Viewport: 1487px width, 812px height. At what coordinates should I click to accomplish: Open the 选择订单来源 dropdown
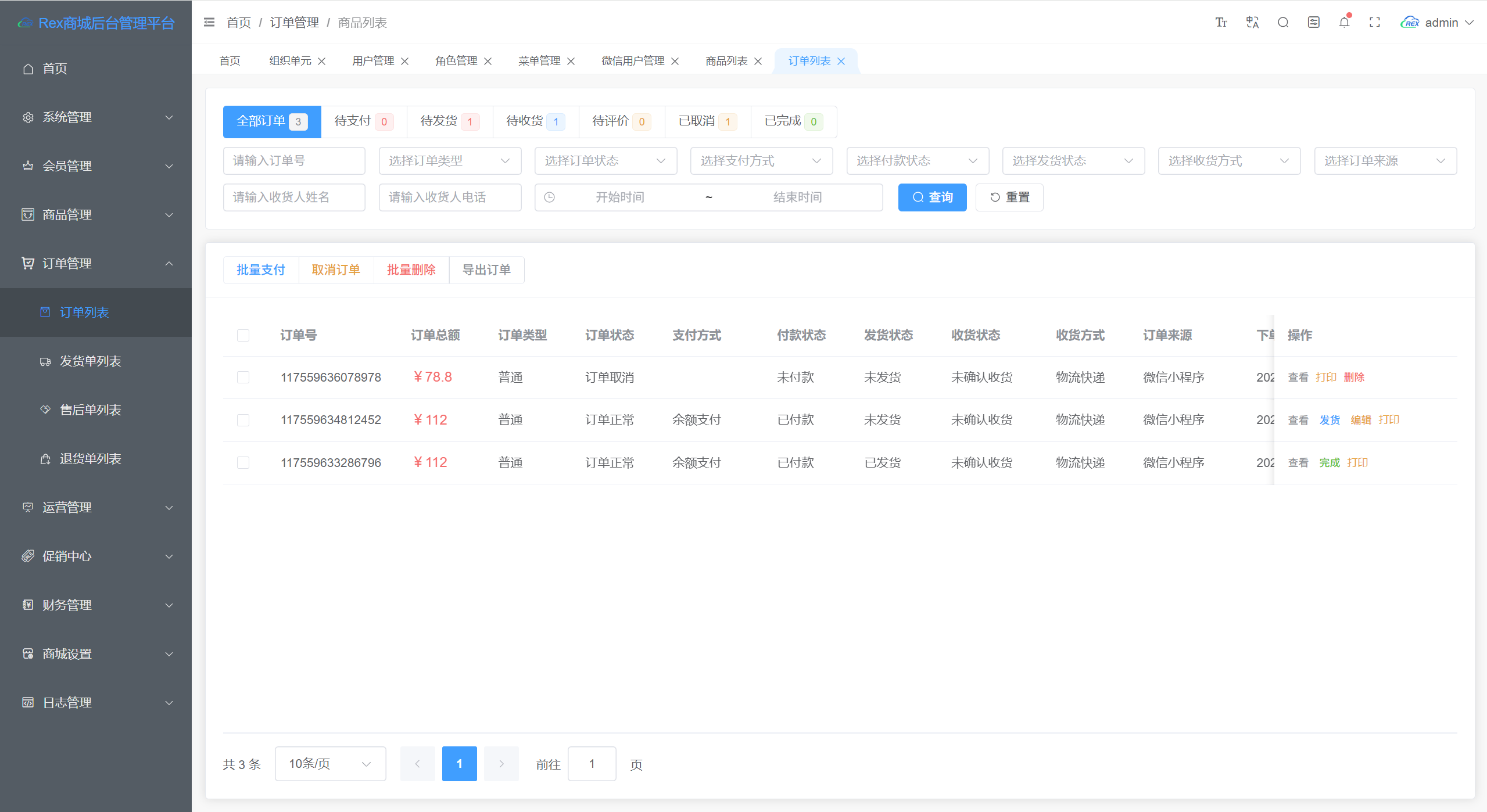1385,161
